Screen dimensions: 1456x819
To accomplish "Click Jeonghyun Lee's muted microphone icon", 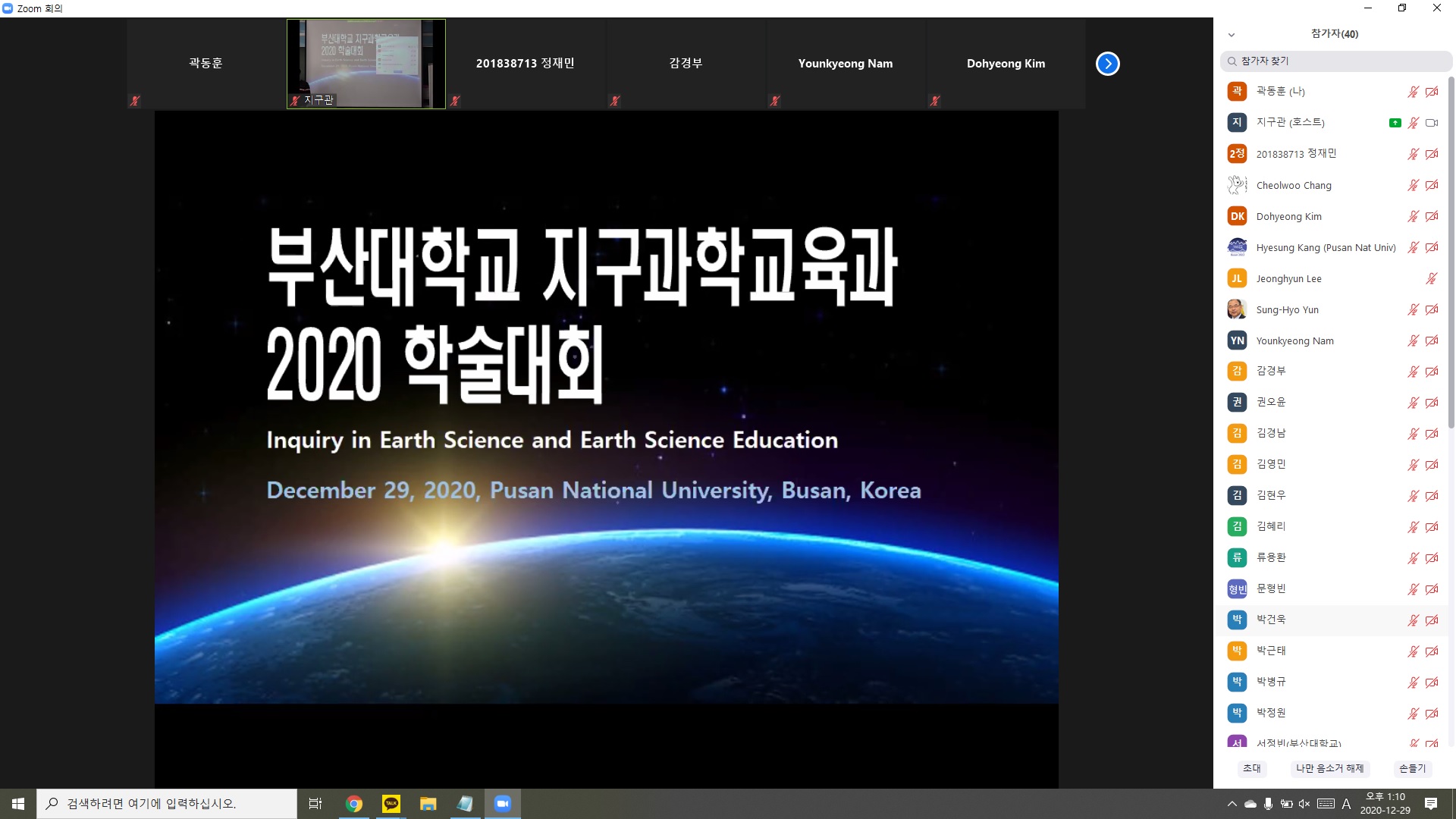I will click(x=1431, y=278).
